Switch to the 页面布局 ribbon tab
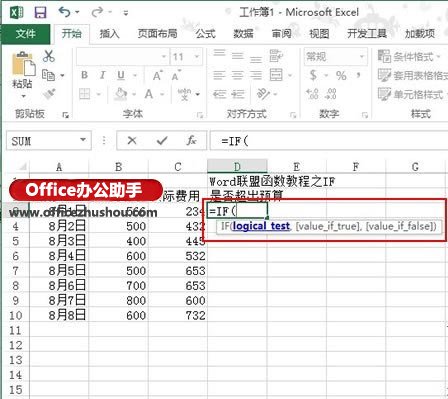The image size is (448, 399). [x=157, y=34]
